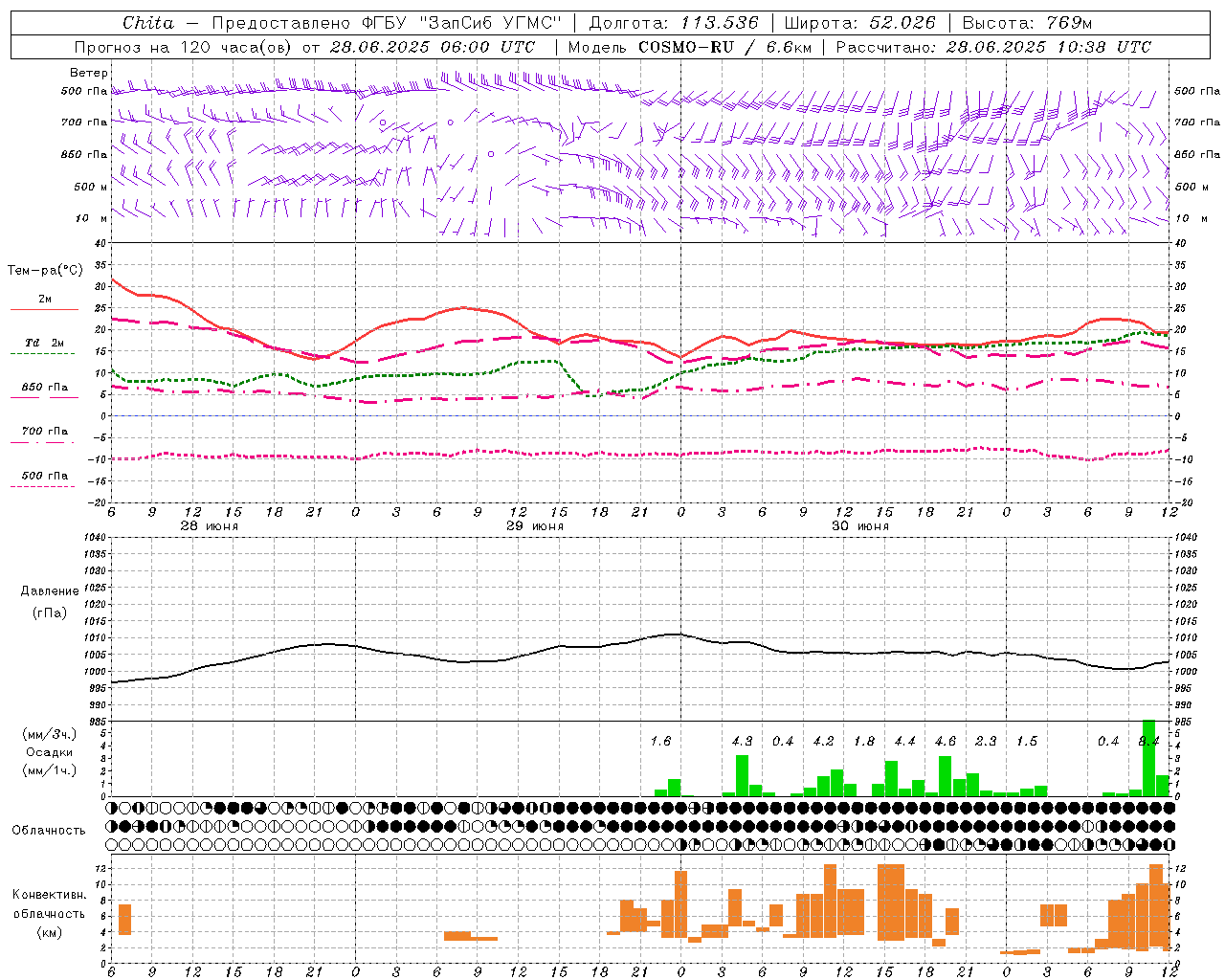Click the Тем-ра(°C) axis title
The height and width of the screenshot is (980, 1225).
coord(45,271)
